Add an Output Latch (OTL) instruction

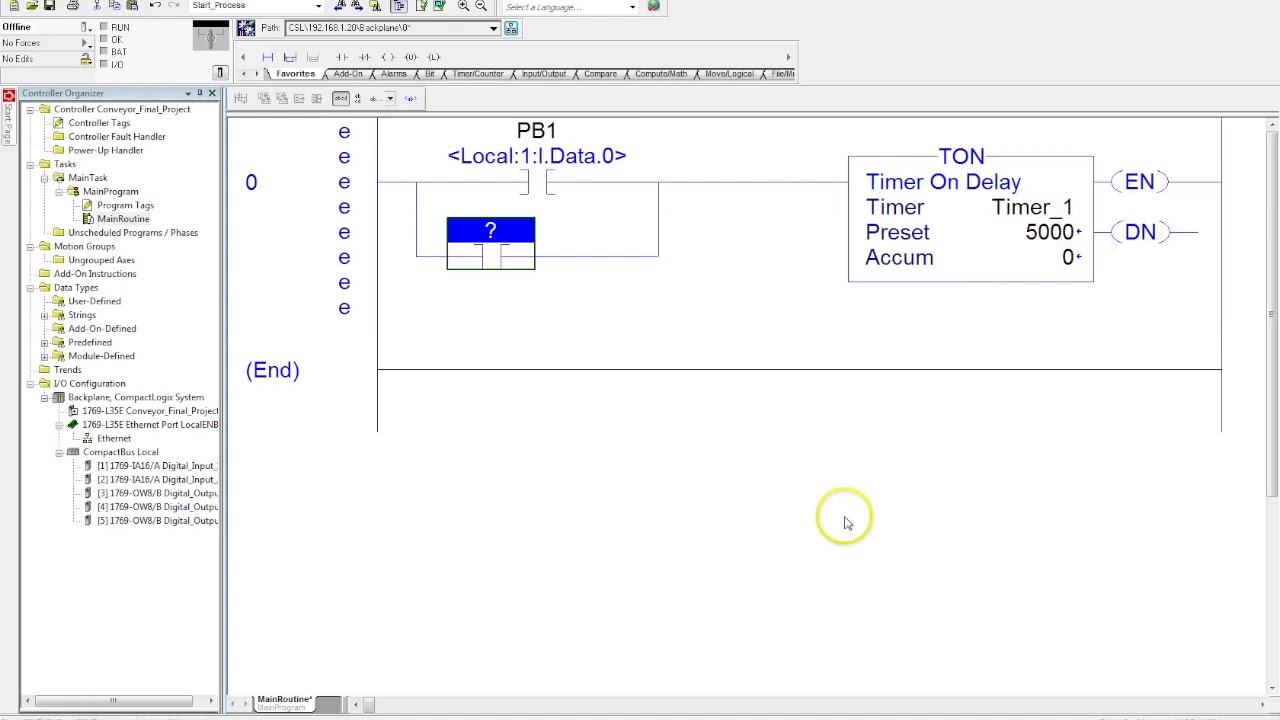click(434, 57)
